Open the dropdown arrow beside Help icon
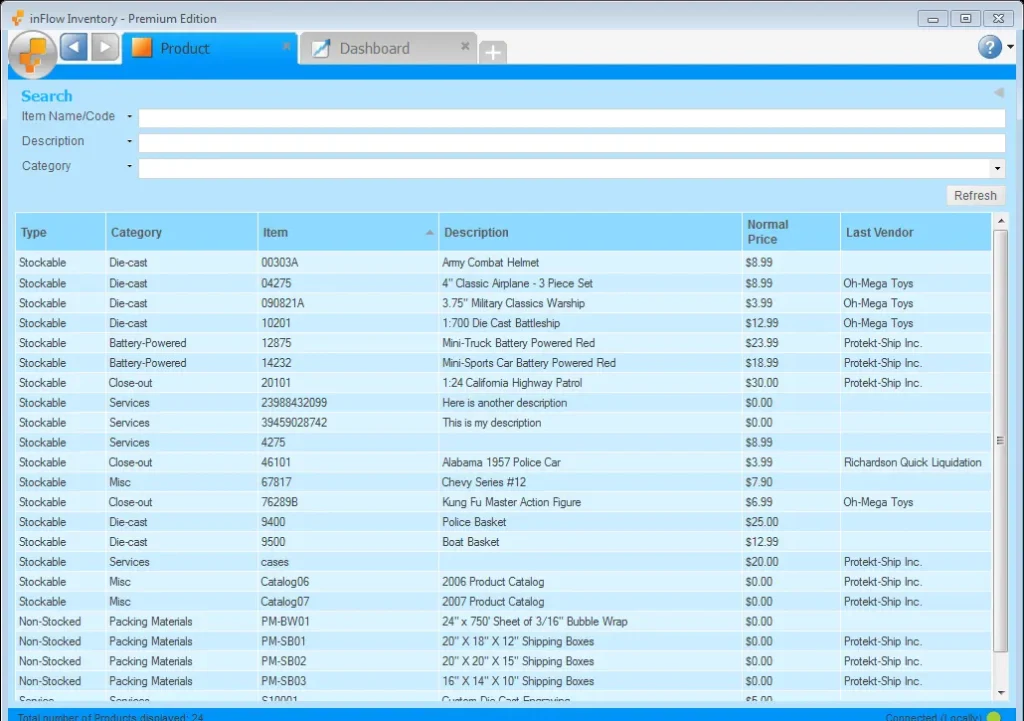This screenshot has width=1024, height=721. [1010, 47]
